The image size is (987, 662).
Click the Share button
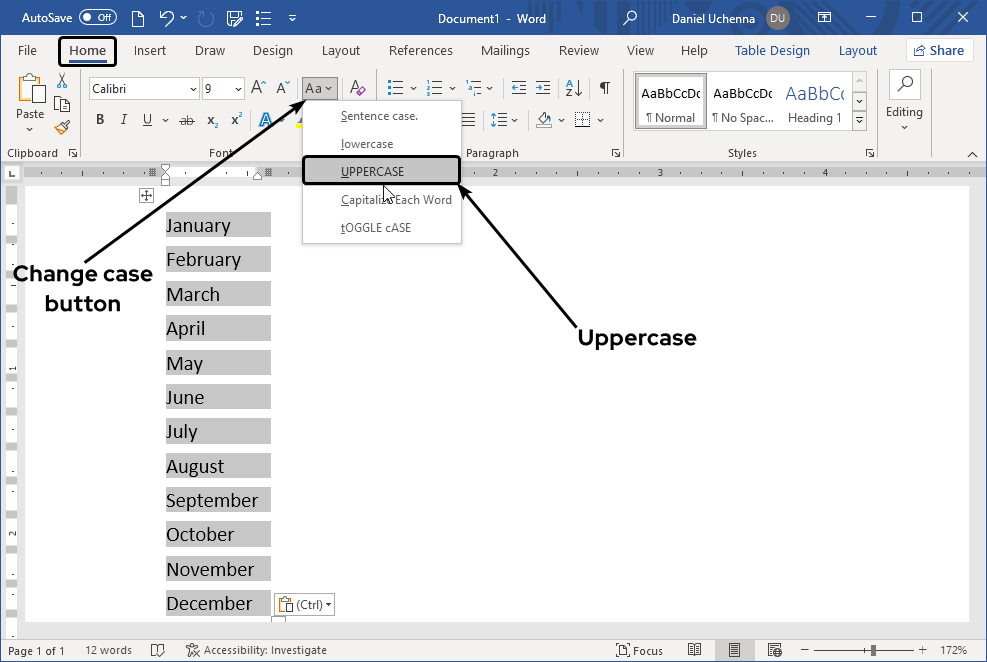[x=939, y=51]
